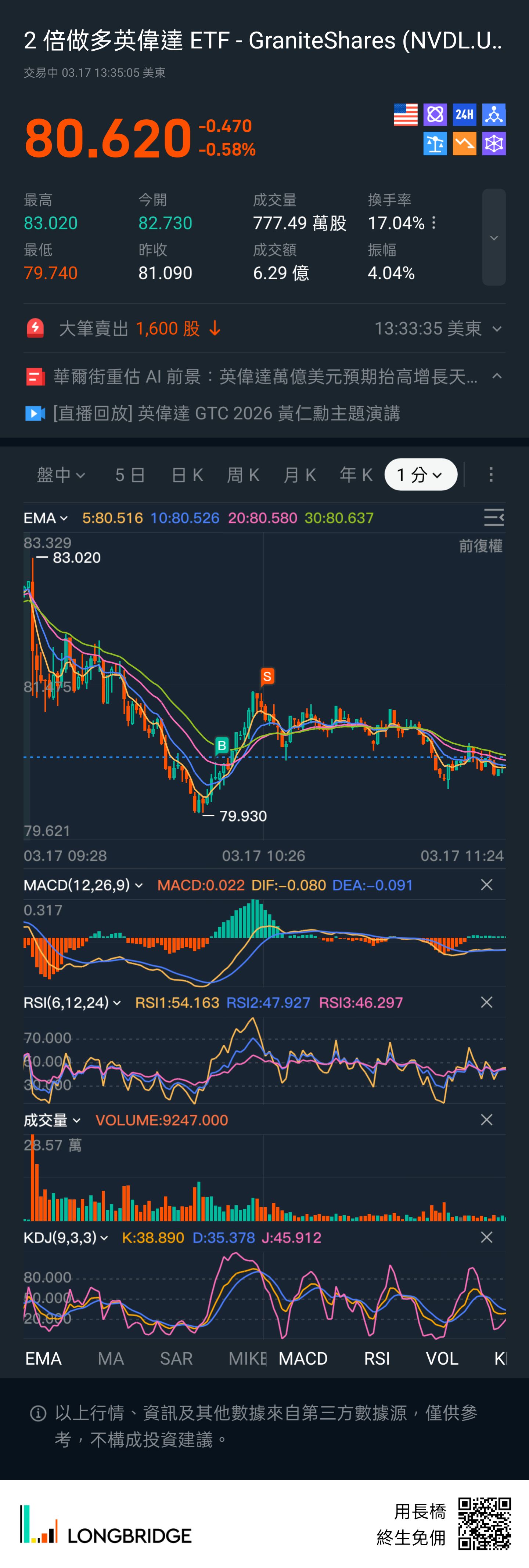Expand the stock statistics panel chevron

(494, 237)
